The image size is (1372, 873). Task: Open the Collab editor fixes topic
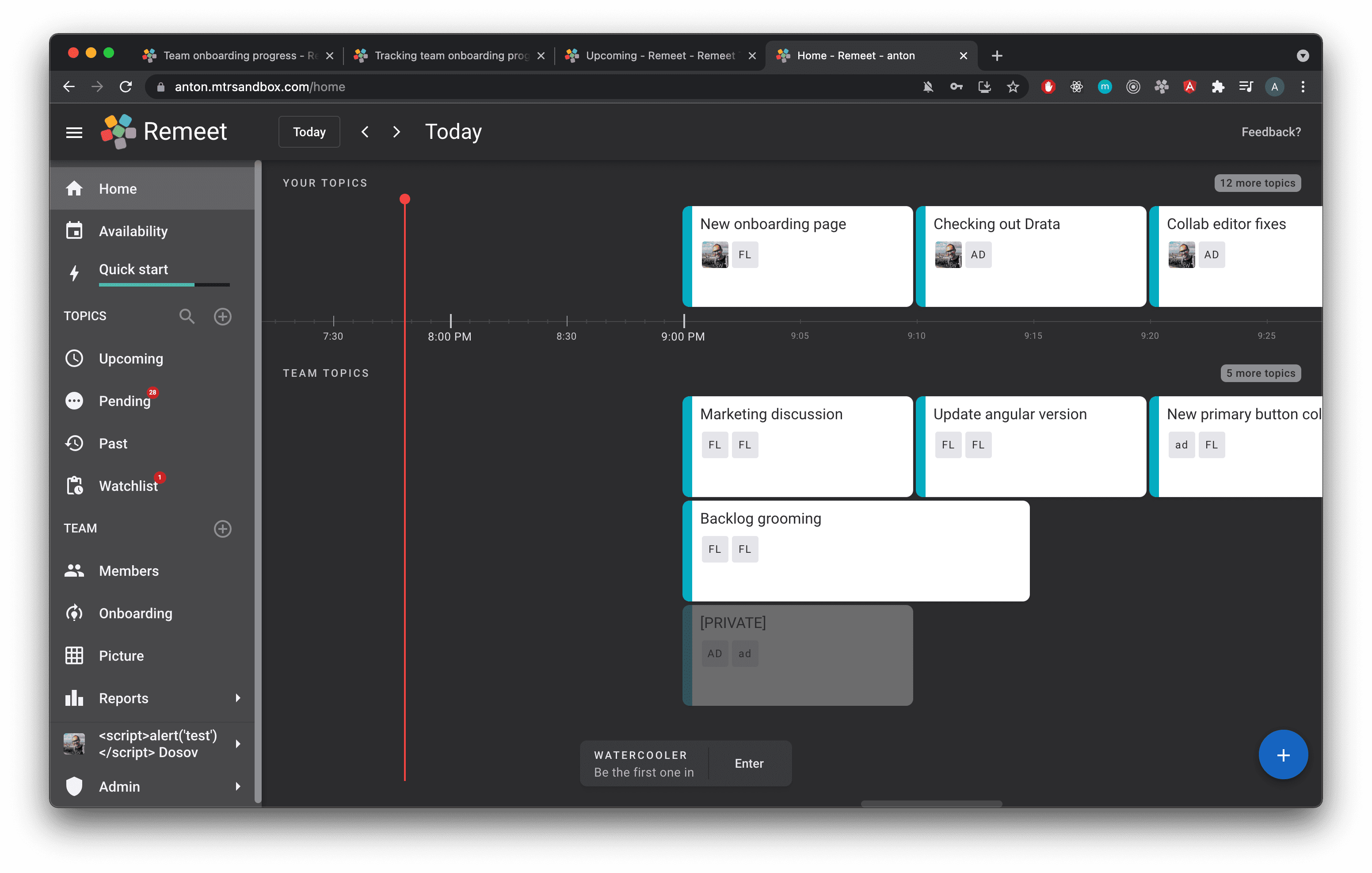(x=1236, y=257)
